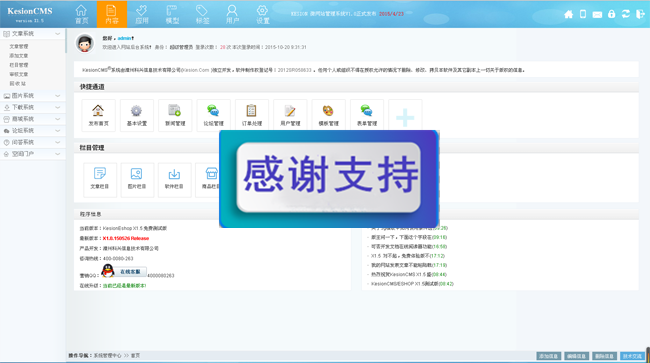This screenshot has width=650, height=363.
Task: Open the 论坛管理 chat bubbles shortcut
Action: [213, 115]
